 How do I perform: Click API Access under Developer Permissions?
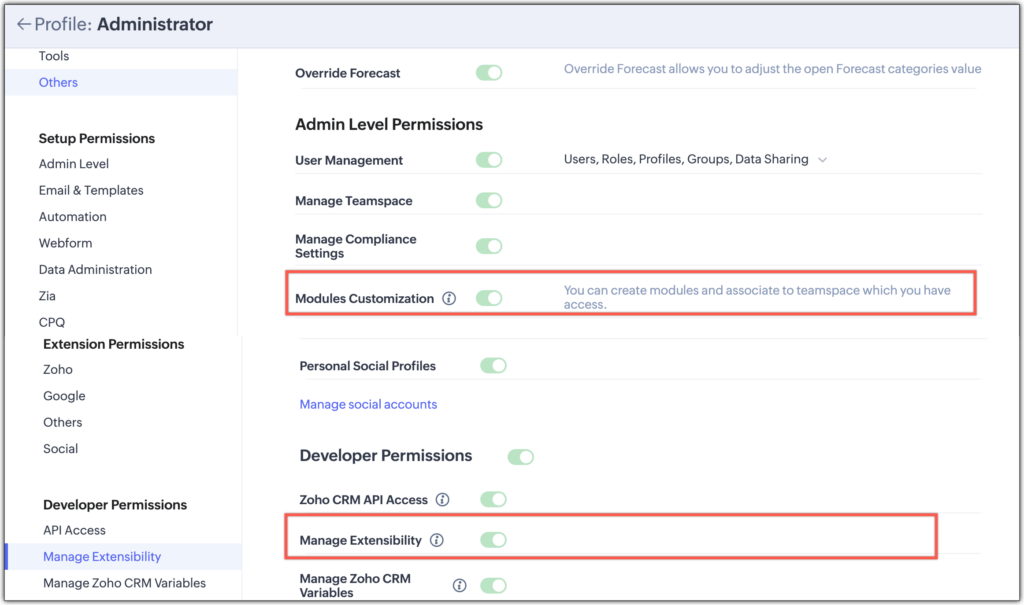[74, 530]
